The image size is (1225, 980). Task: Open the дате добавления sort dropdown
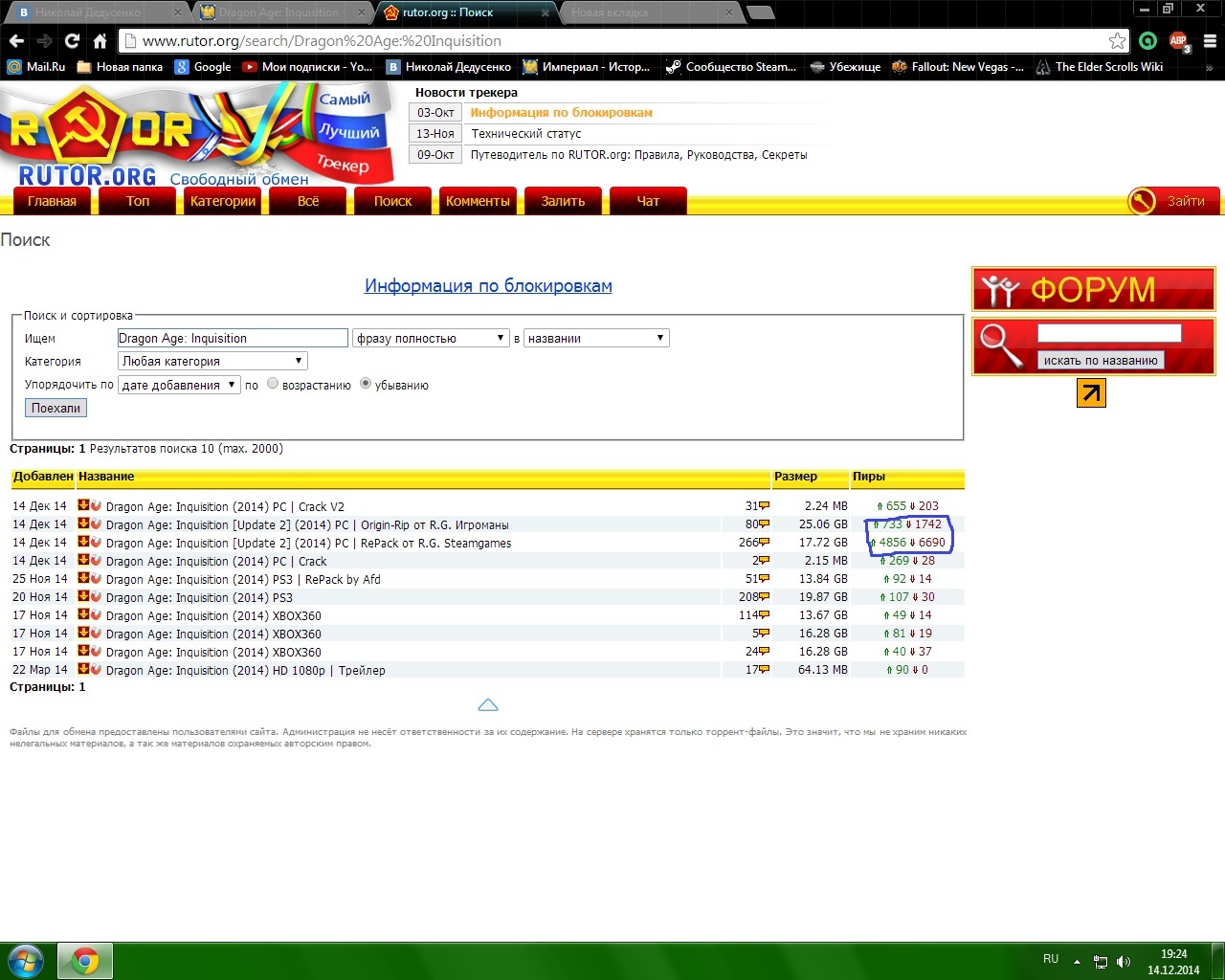(179, 385)
